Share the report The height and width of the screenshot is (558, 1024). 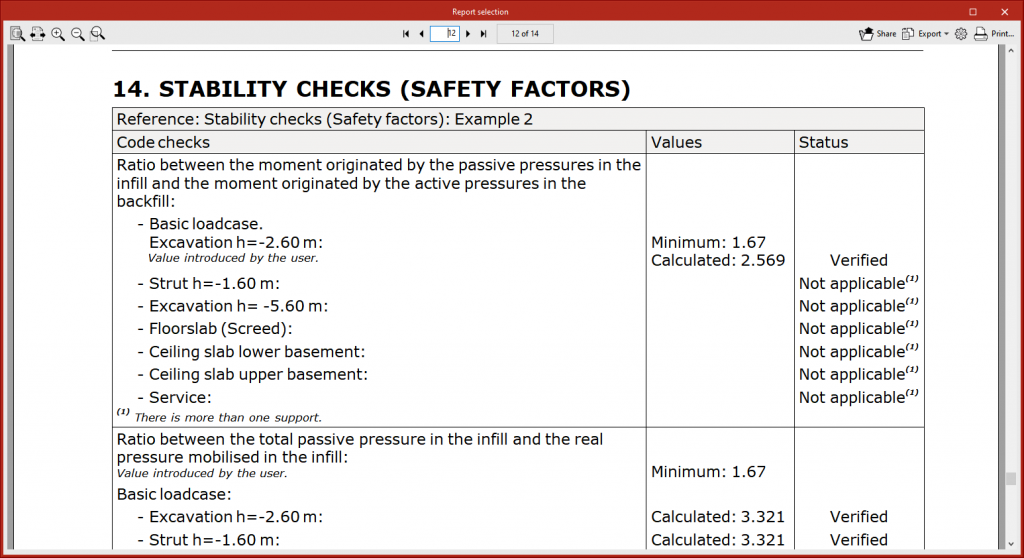coord(877,34)
